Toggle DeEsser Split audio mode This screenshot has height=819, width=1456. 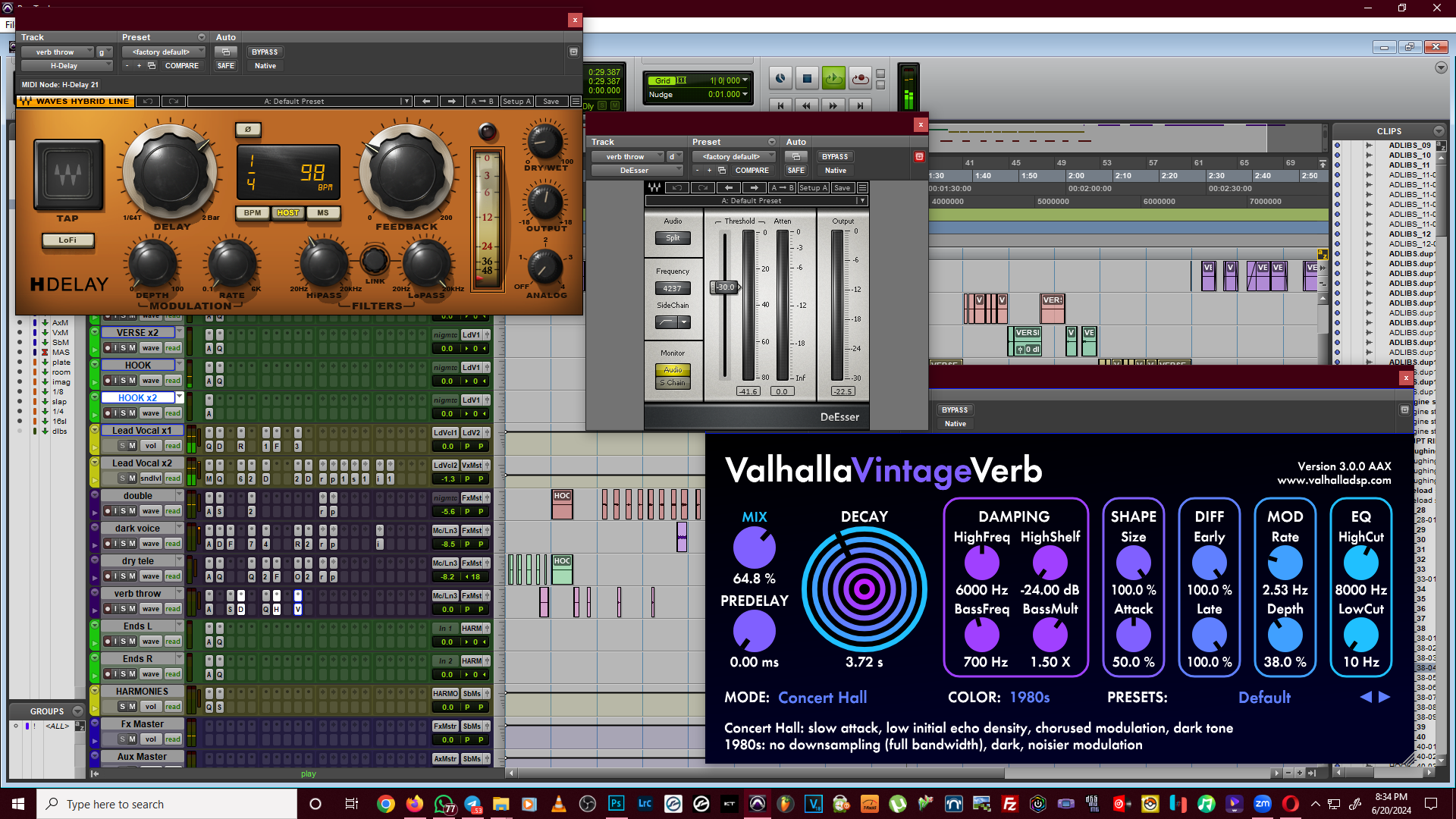coord(673,238)
